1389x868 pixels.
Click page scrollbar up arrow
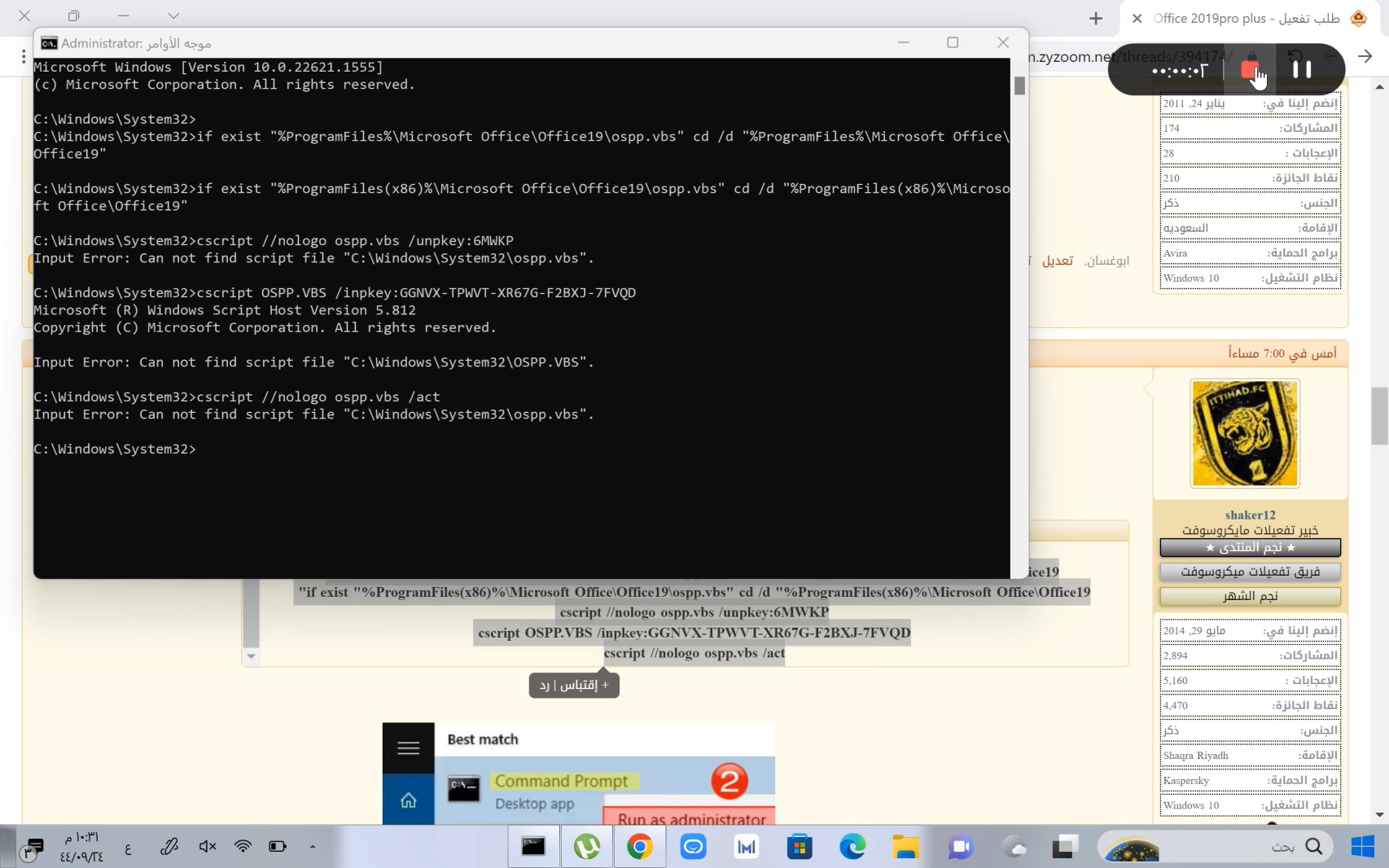1379,86
